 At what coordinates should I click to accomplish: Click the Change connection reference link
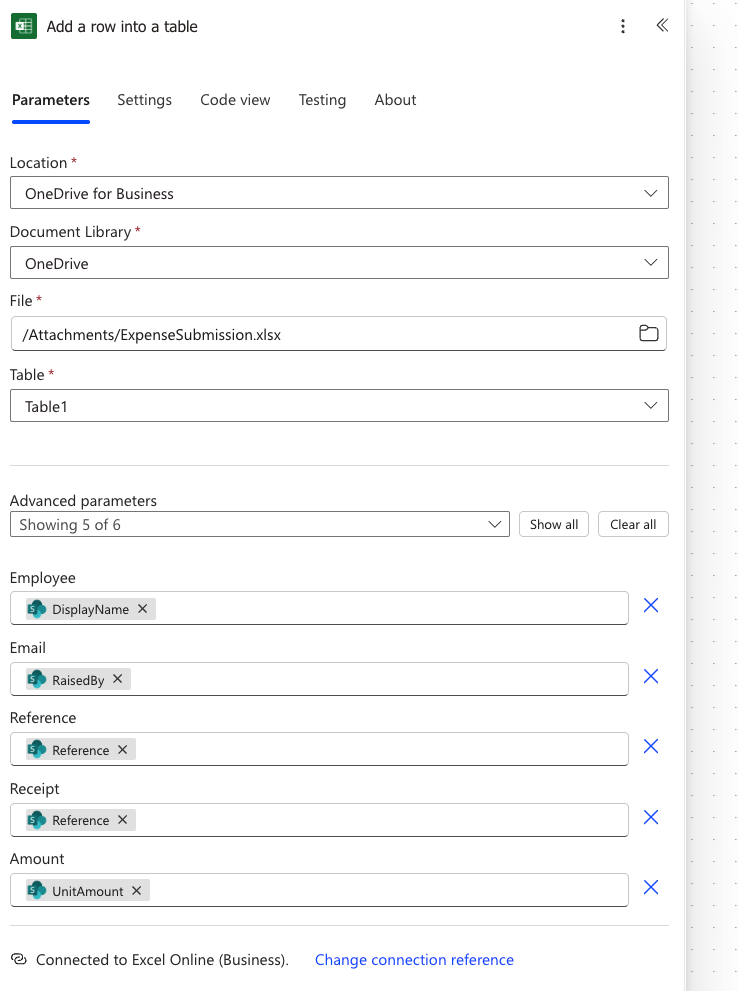pyautogui.click(x=414, y=960)
